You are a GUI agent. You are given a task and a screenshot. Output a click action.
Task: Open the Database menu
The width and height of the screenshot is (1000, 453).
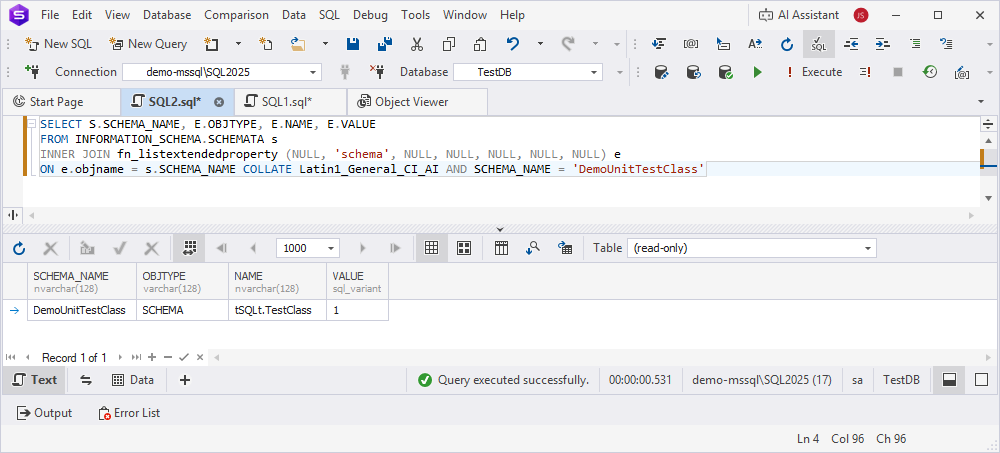tap(167, 15)
